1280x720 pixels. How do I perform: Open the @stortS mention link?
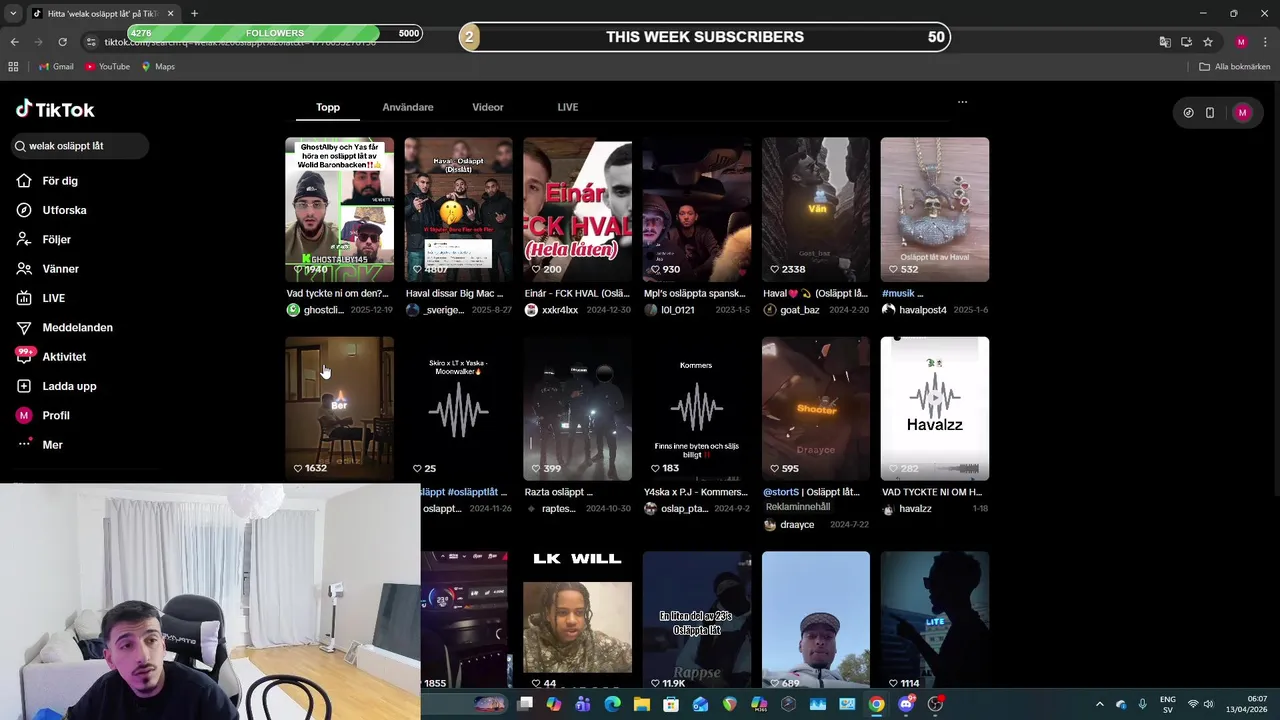781,492
